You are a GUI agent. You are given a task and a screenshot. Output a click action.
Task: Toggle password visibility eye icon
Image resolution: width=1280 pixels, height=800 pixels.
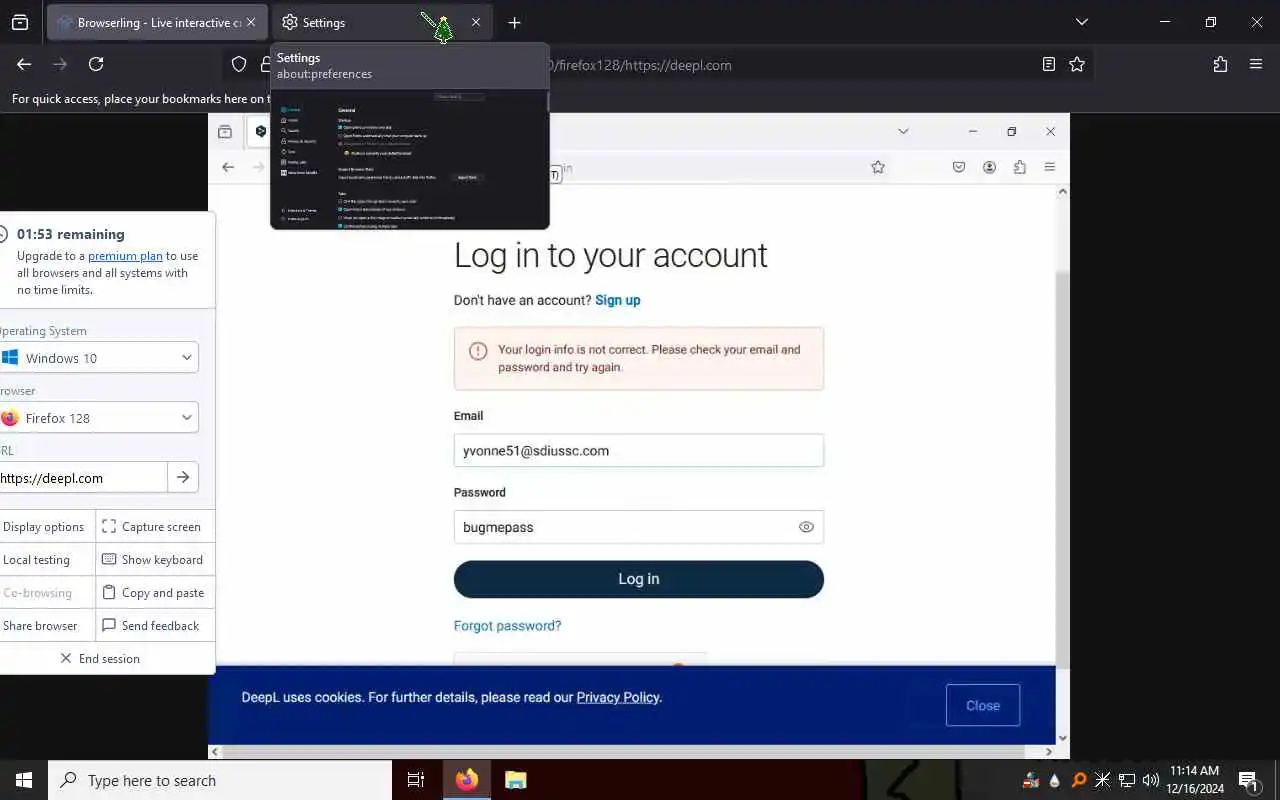pos(806,527)
